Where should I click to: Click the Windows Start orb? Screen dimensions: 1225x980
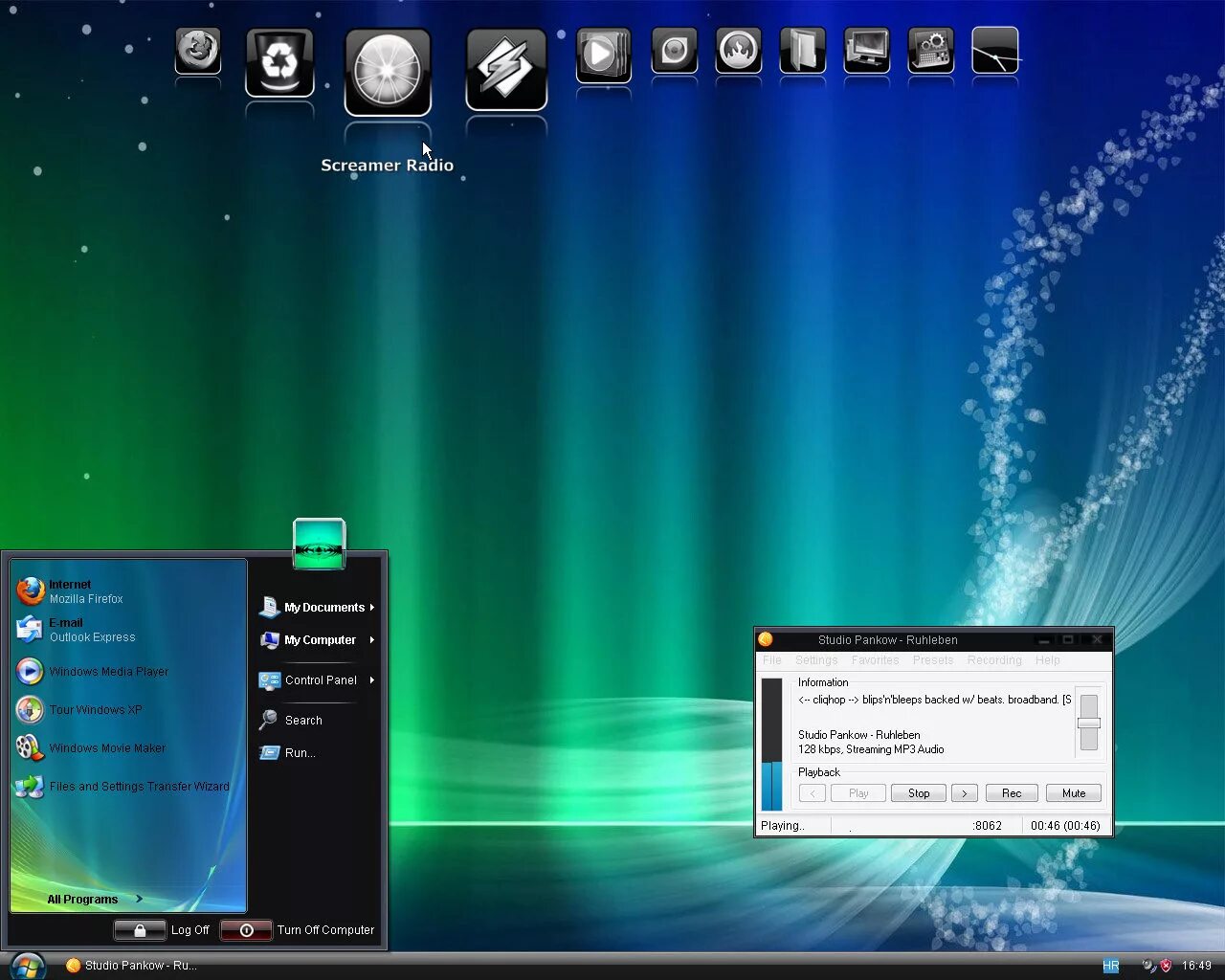28,965
